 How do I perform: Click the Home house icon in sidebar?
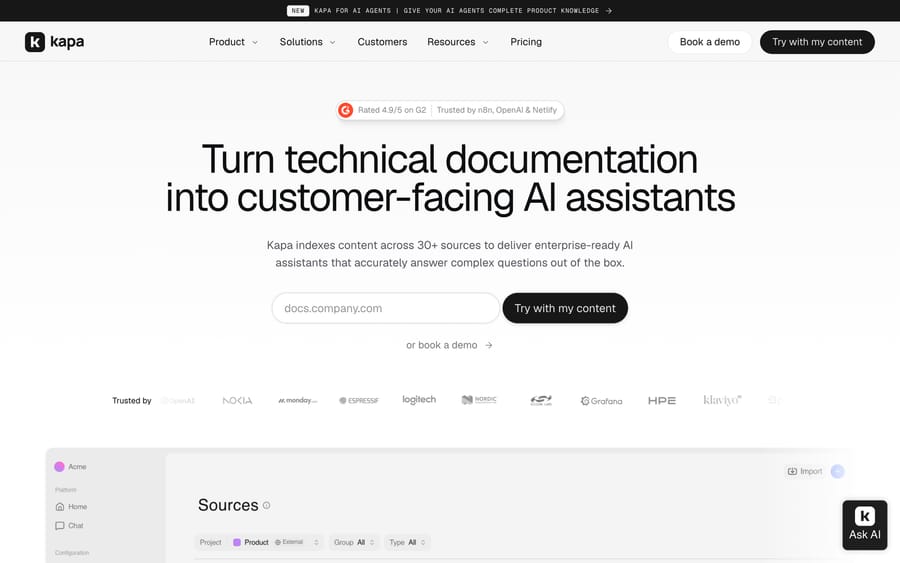[x=60, y=507]
